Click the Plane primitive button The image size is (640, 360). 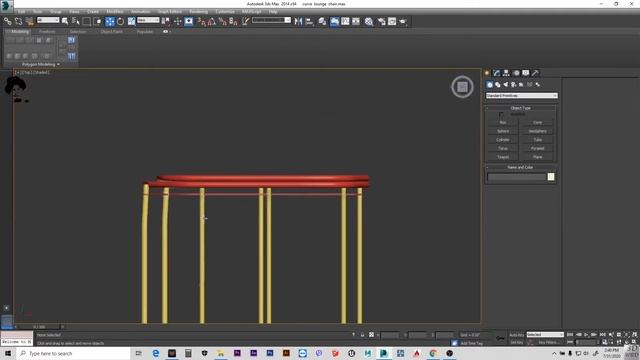point(538,157)
